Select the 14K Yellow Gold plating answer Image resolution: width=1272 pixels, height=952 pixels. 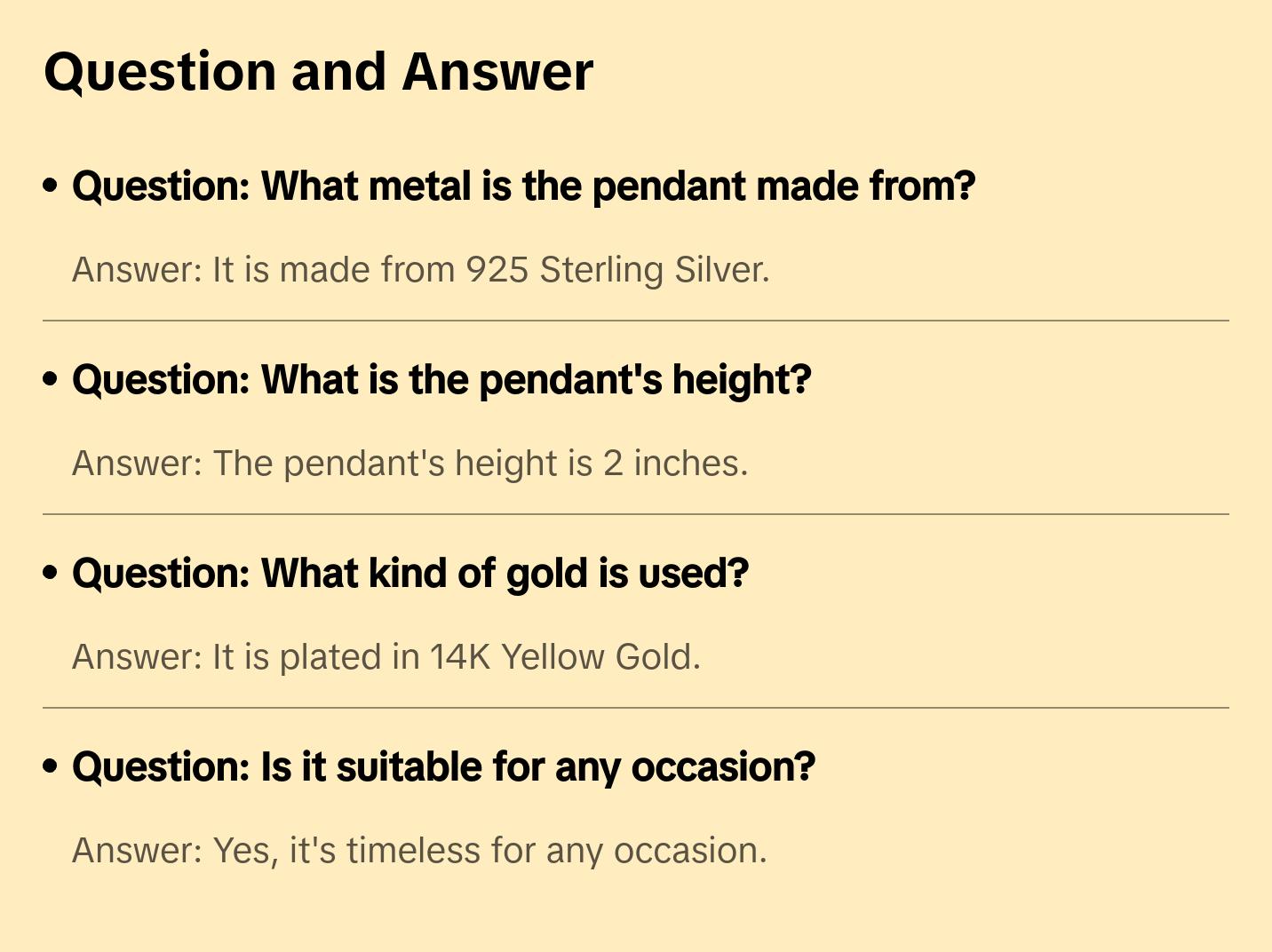pyautogui.click(x=386, y=657)
